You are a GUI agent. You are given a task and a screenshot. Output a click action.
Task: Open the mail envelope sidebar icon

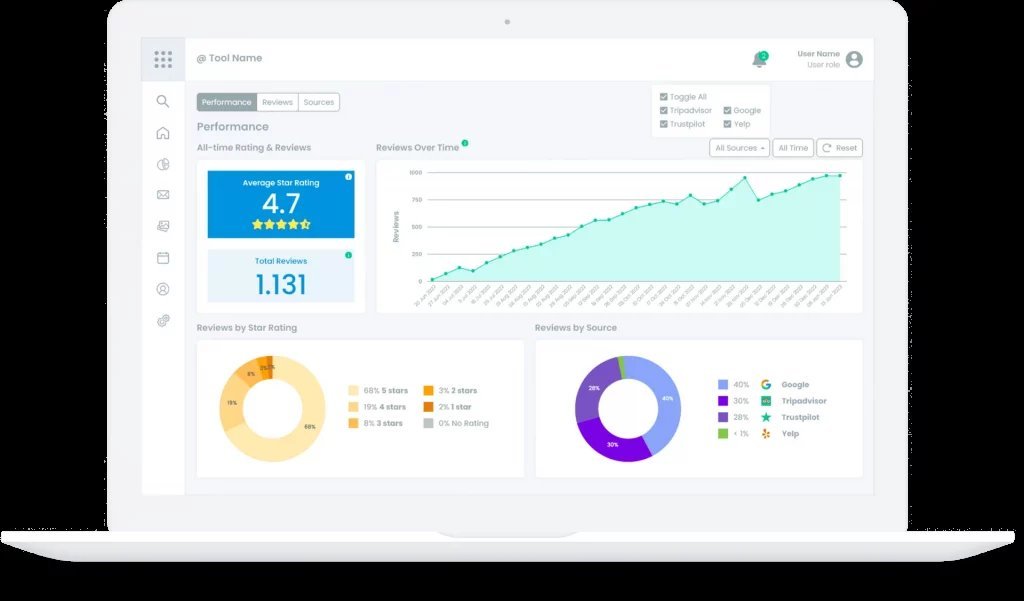pos(163,195)
